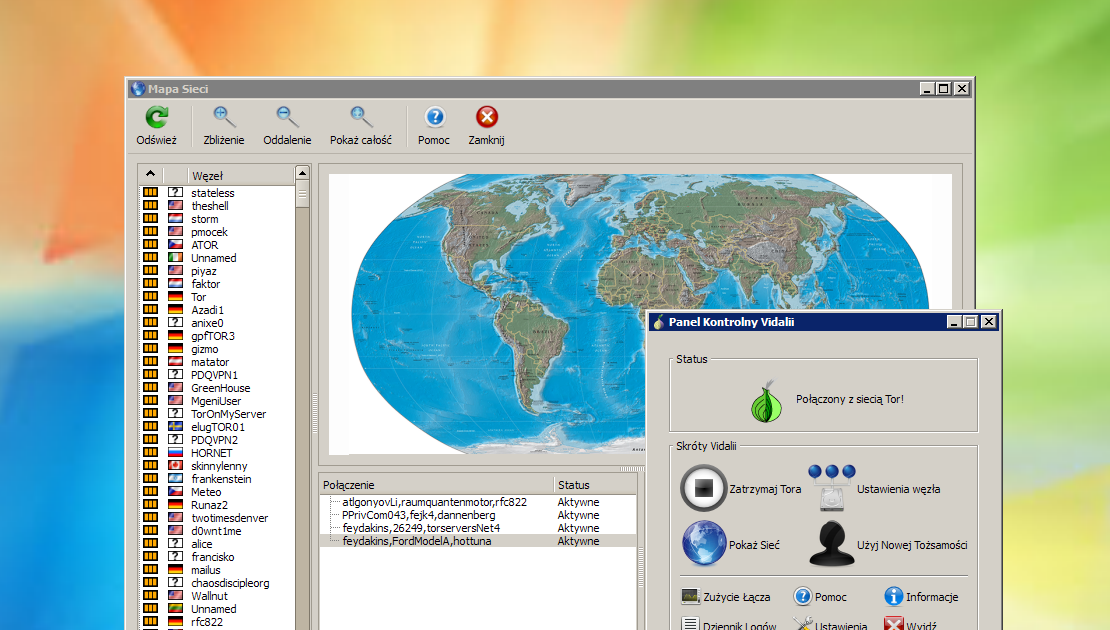This screenshot has width=1110, height=630.
Task: Select the gpfTOR3 relay
Action: [212, 336]
